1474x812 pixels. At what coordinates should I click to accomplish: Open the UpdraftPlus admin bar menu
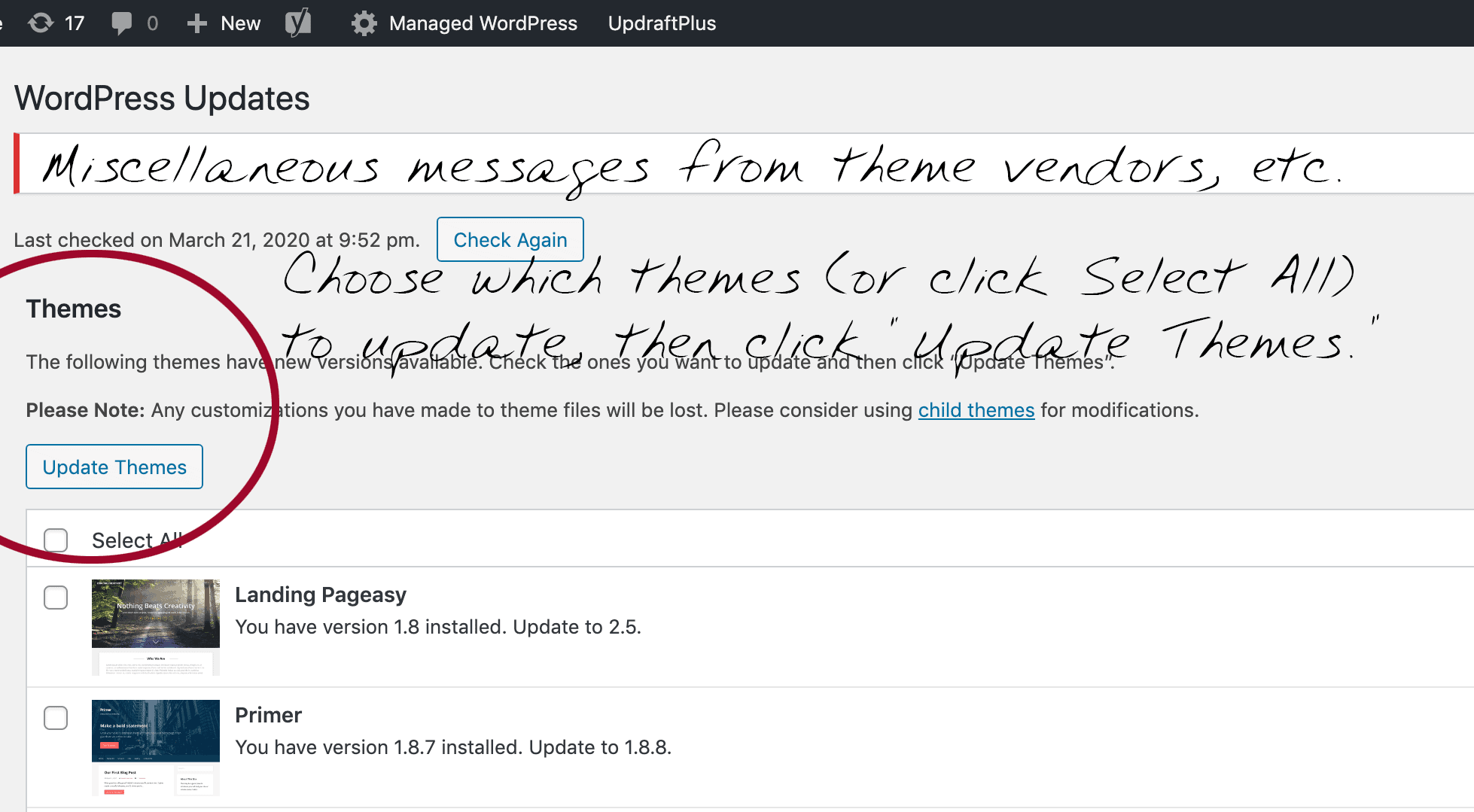(662, 23)
